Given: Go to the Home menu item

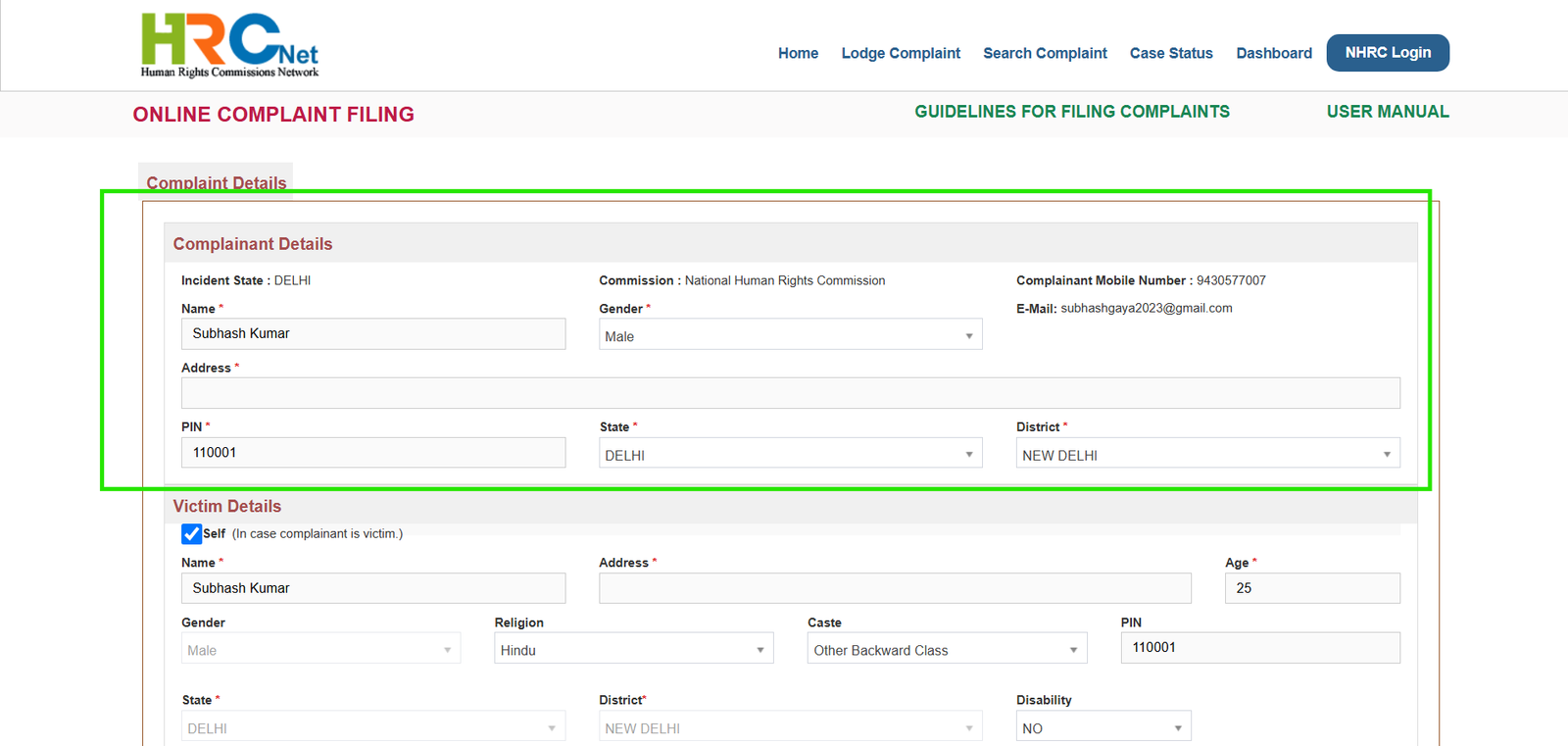Looking at the screenshot, I should tap(798, 53).
